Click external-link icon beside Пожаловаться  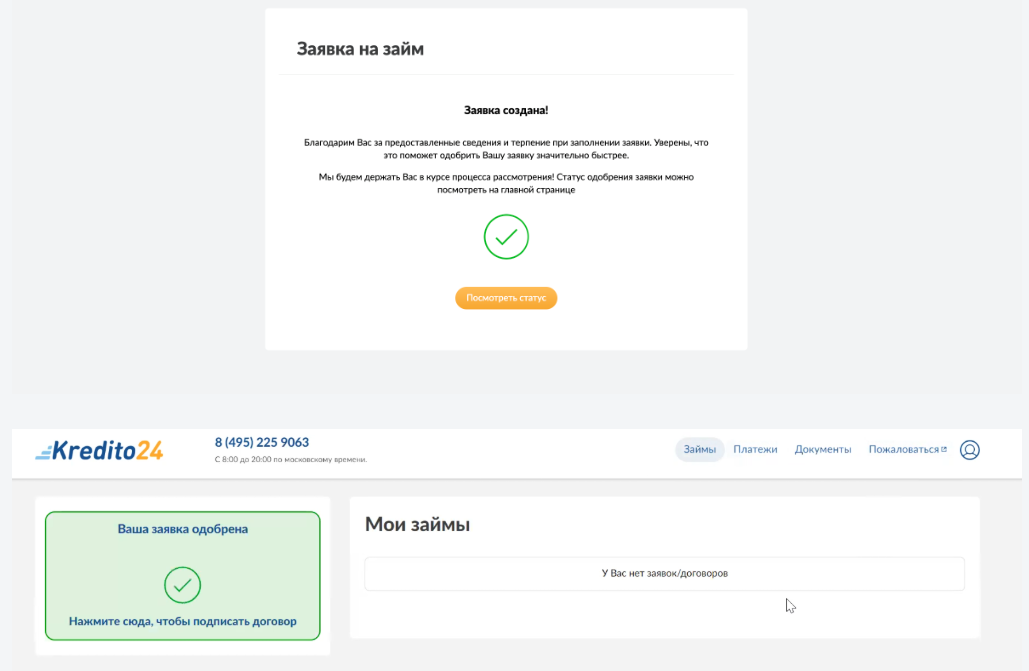[944, 449]
